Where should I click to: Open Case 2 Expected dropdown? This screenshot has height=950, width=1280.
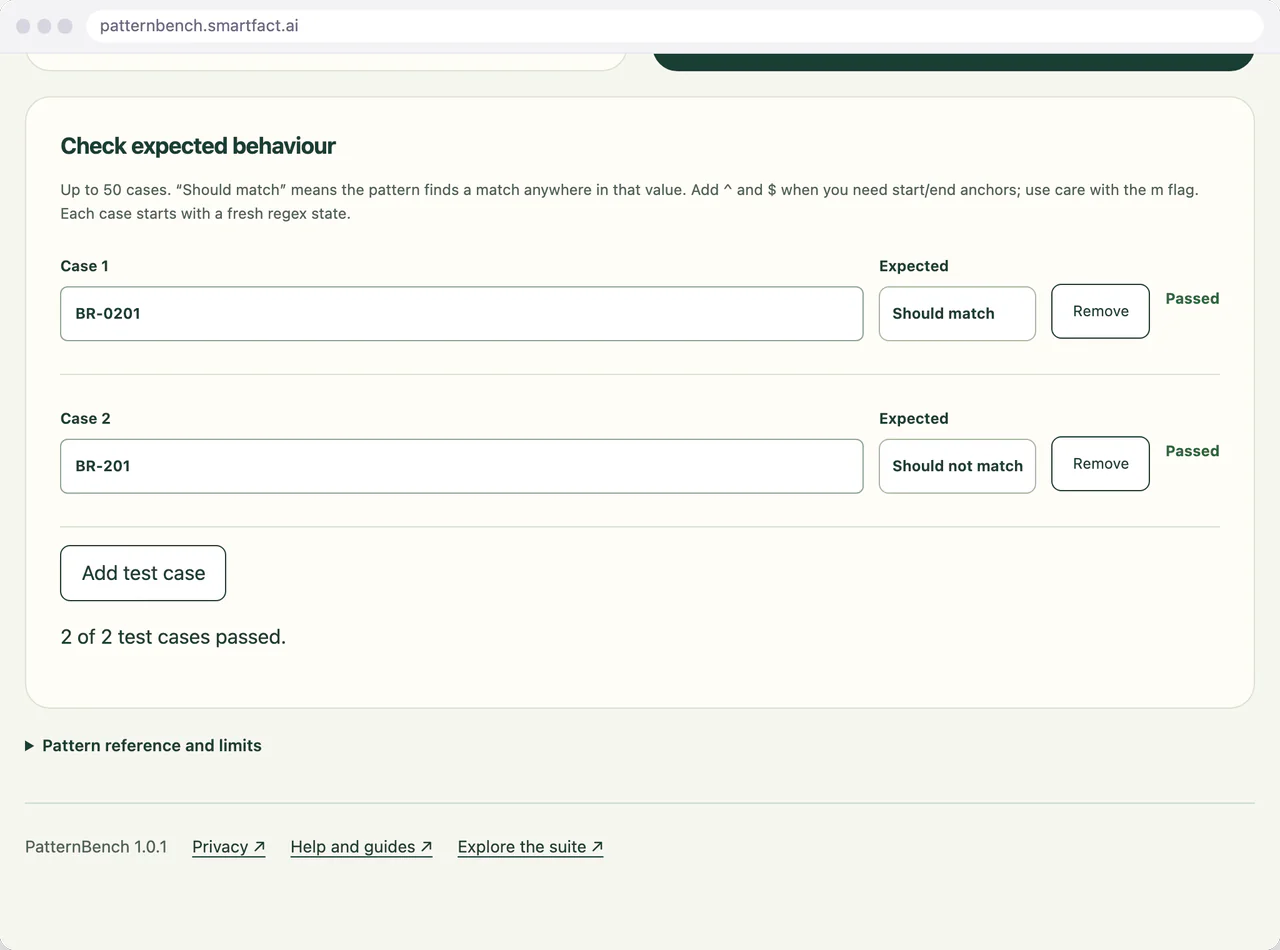click(x=957, y=466)
